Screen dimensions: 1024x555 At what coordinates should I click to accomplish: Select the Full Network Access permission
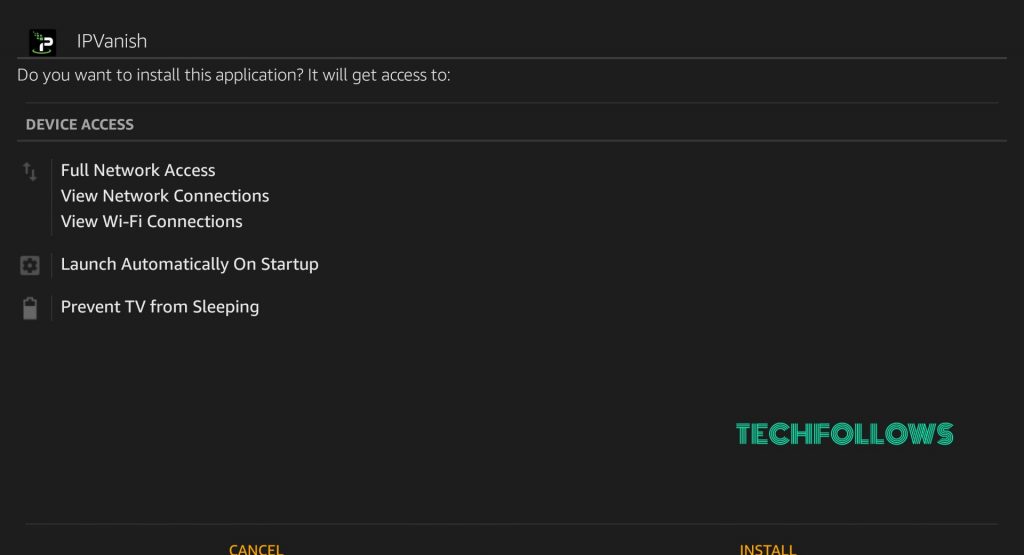coord(138,170)
